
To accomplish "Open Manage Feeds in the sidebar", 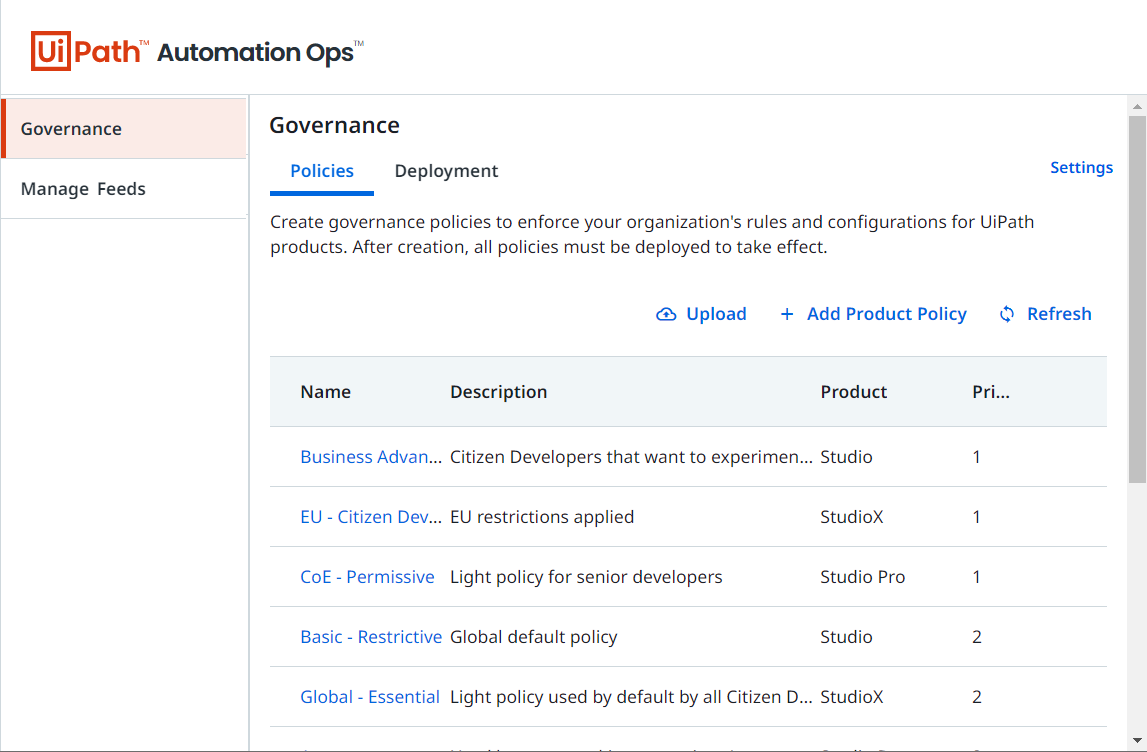I will pos(124,189).
